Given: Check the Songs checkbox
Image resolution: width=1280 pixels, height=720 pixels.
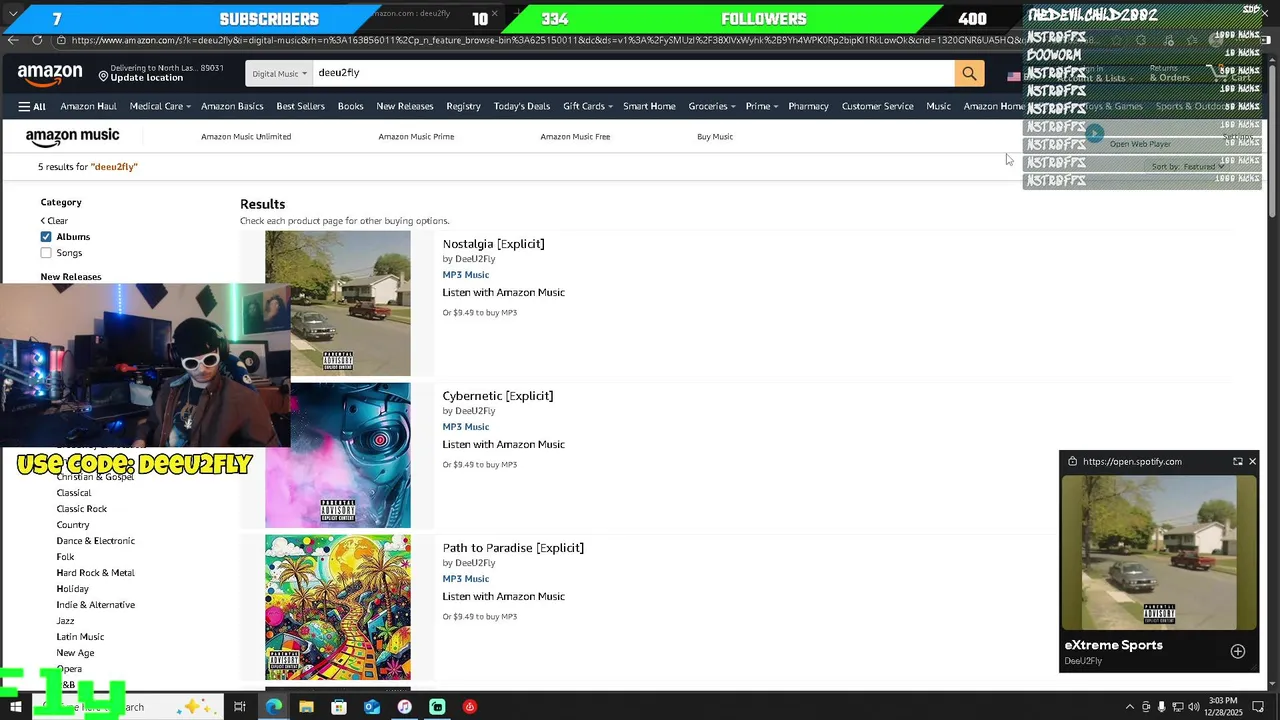Looking at the screenshot, I should (46, 253).
